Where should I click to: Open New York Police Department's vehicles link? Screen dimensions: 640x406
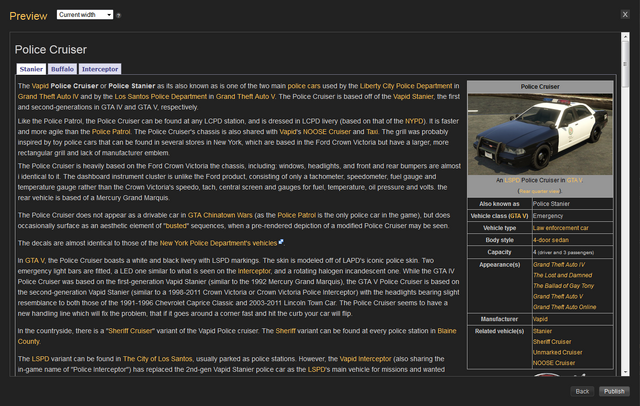(x=218, y=243)
